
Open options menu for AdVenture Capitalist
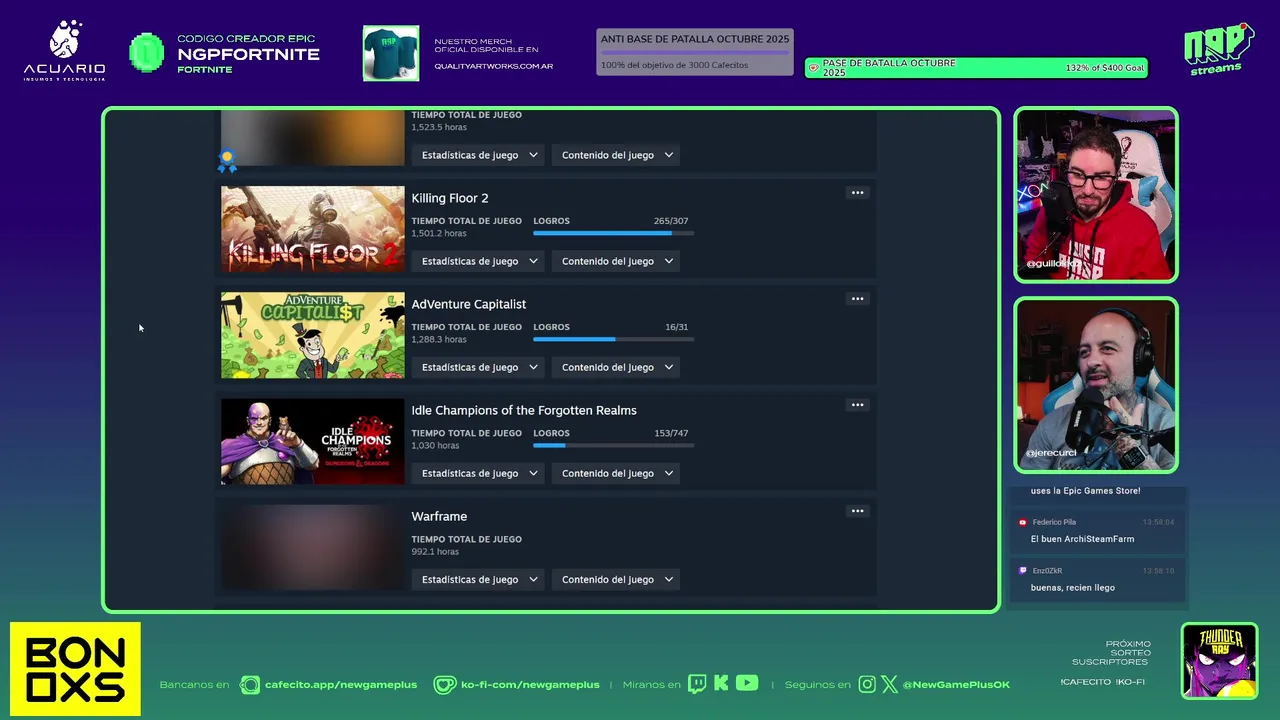pyautogui.click(x=857, y=299)
